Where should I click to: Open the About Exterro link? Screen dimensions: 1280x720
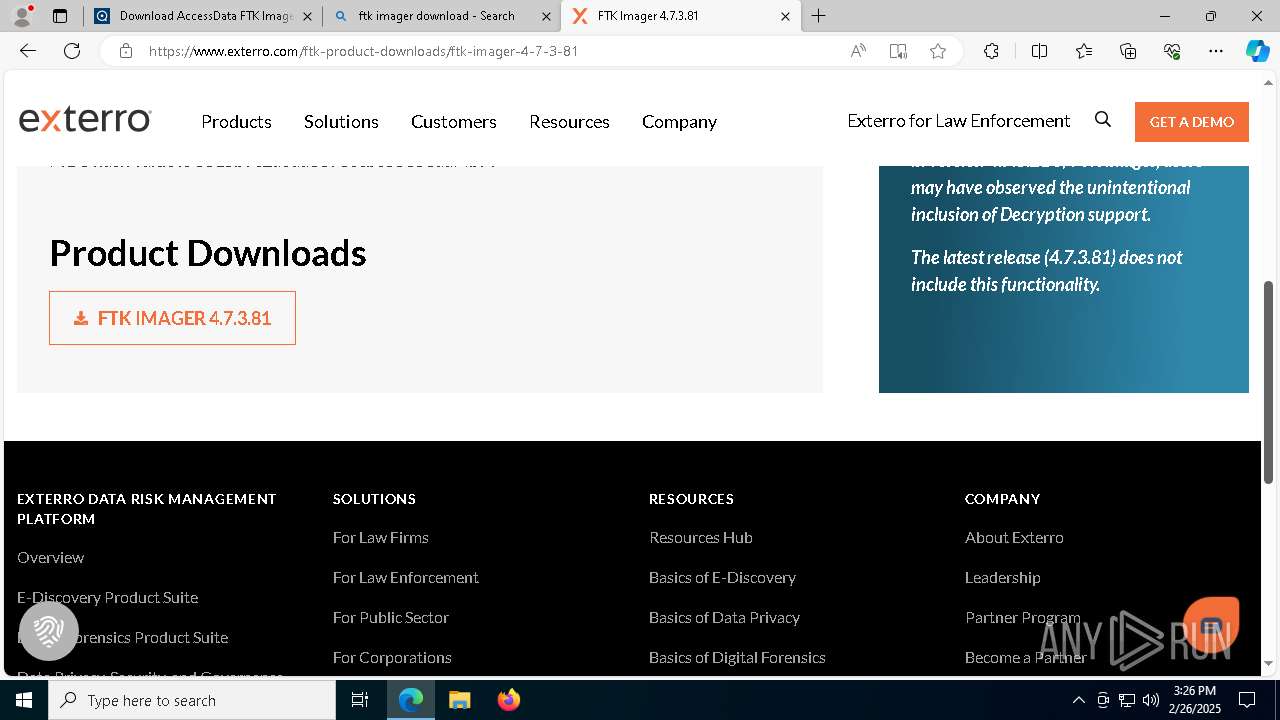[1014, 537]
